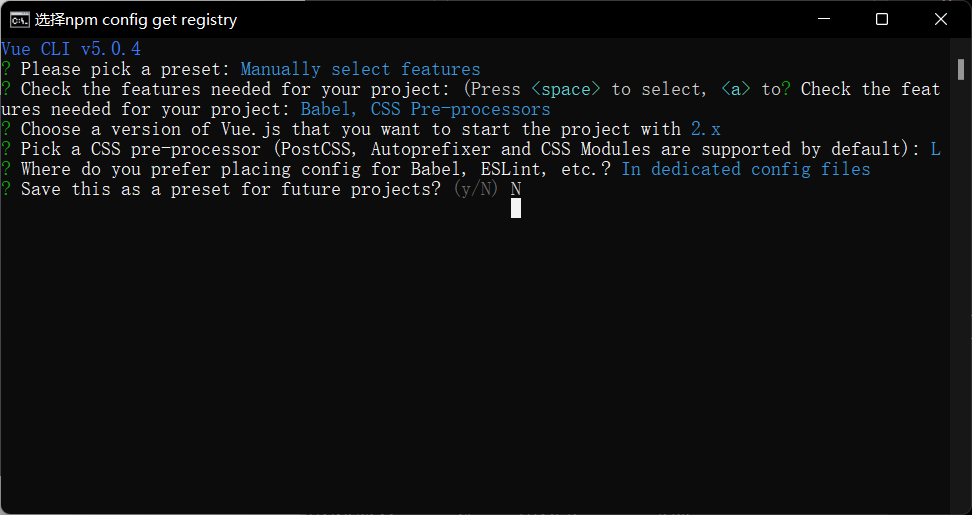Click the "<space>" key hint text
Screen dimensions: 972x515
tap(566, 89)
